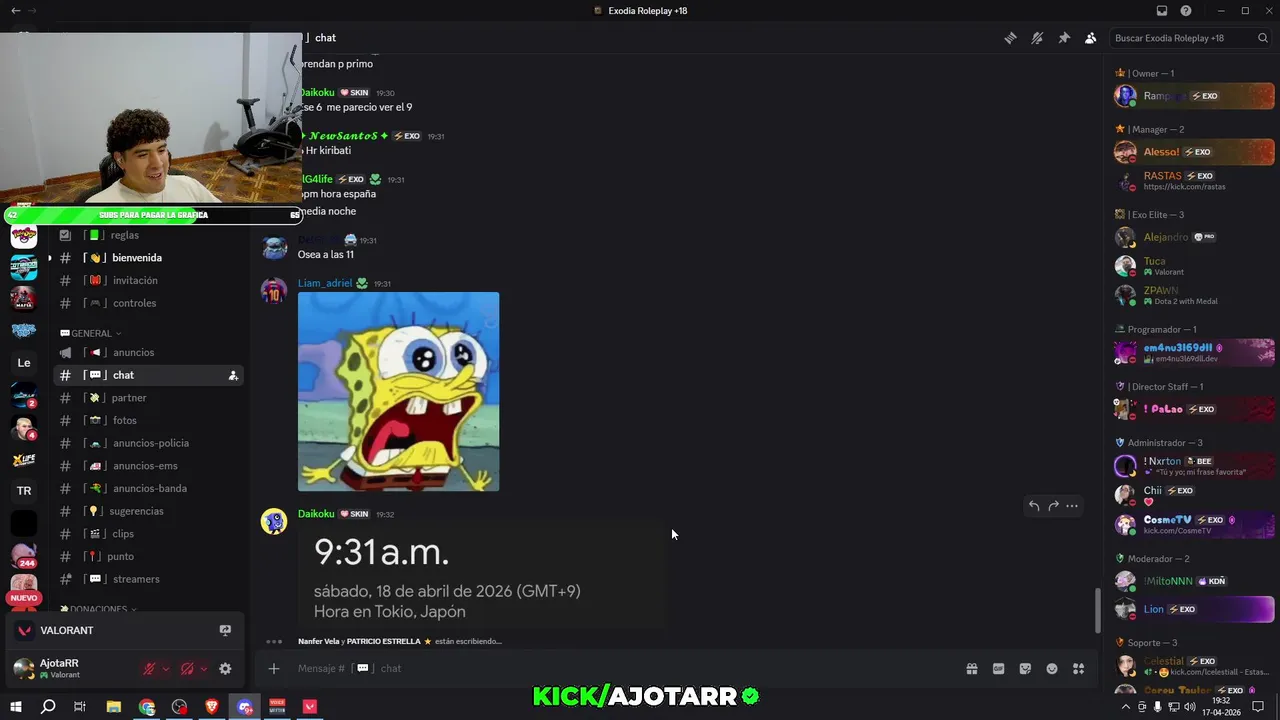The image size is (1280, 720).
Task: Click the gift icon in message bar
Action: pyautogui.click(x=971, y=669)
